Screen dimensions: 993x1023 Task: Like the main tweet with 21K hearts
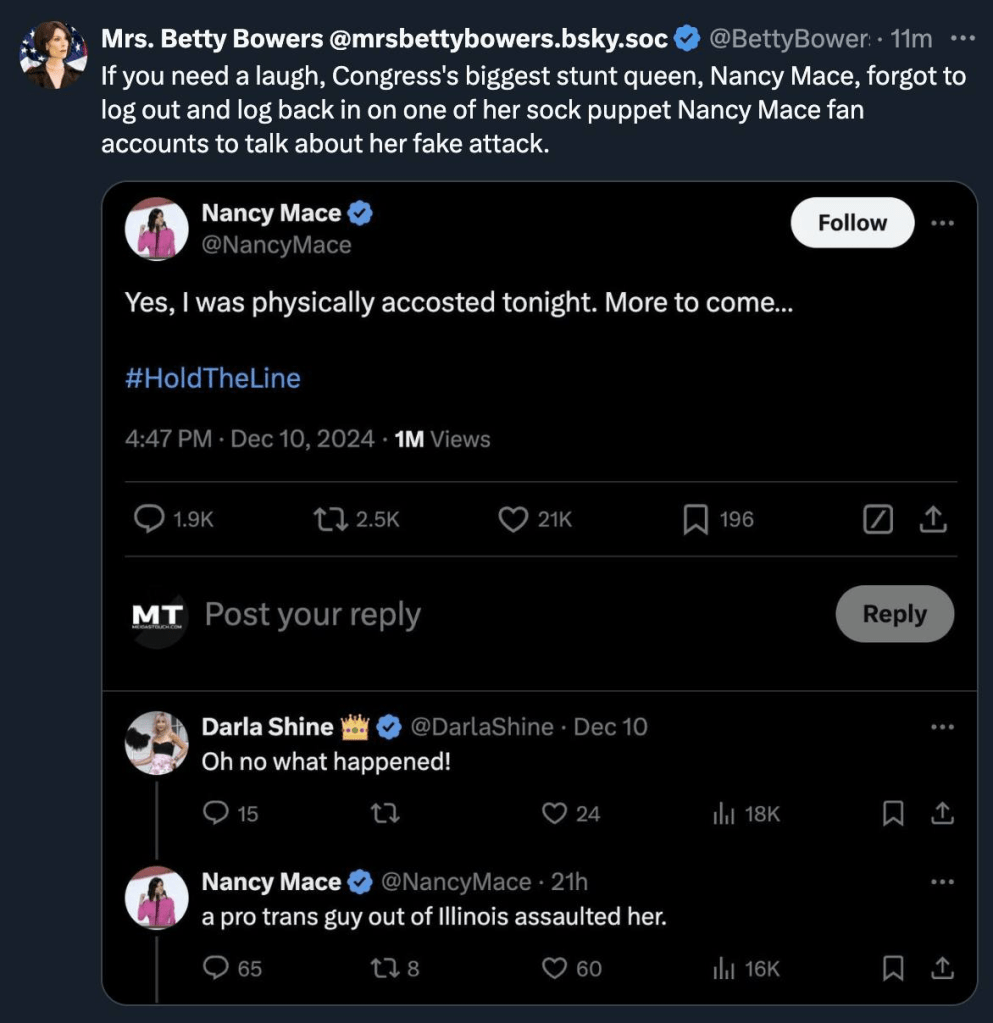513,519
